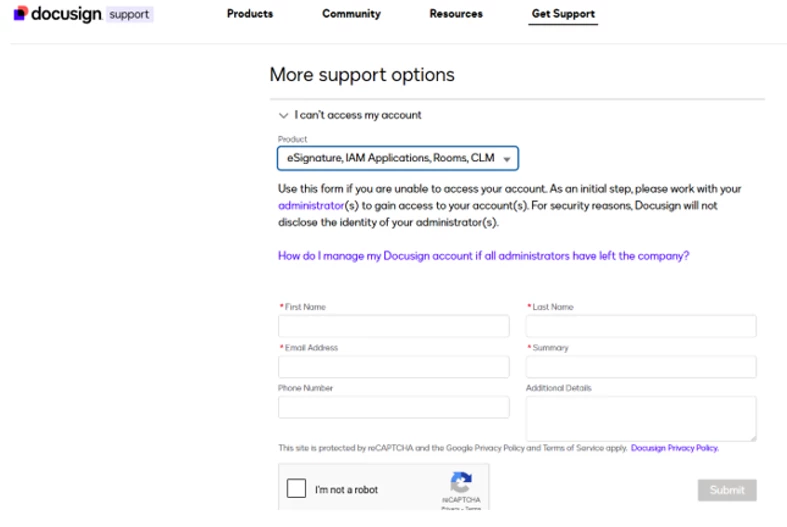The height and width of the screenshot is (527, 787).
Task: Click the Docusign logo icon
Action: tap(21, 14)
